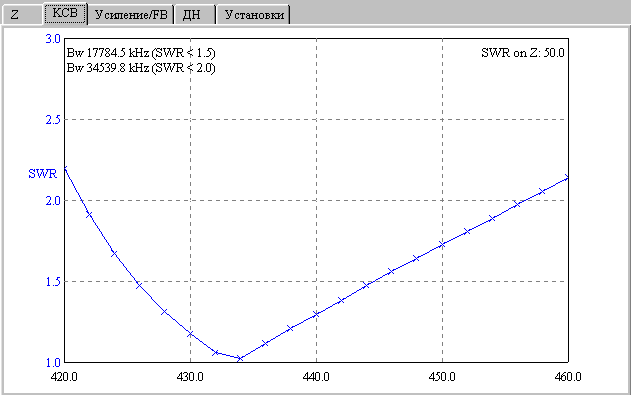The image size is (631, 395).
Task: Click the Bw 34539.8 kHz bandwidth text
Action: coord(141,68)
